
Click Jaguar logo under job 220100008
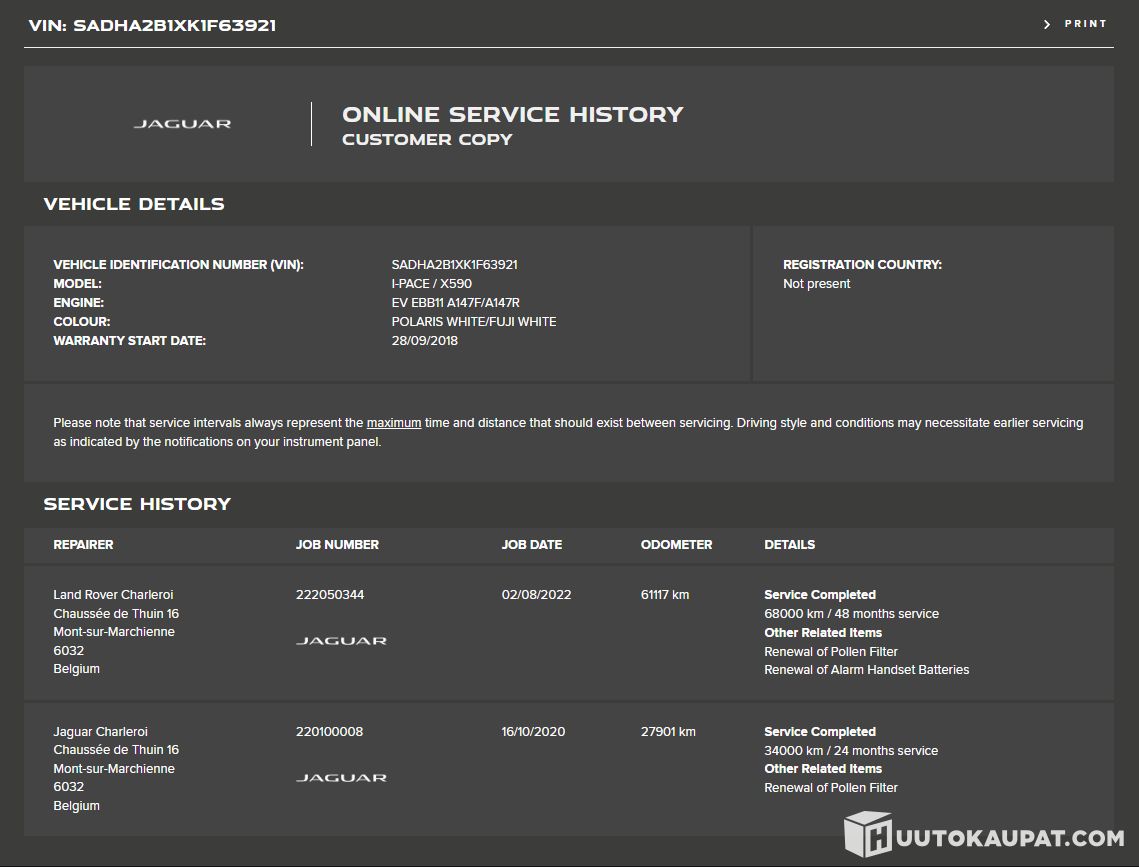tap(341, 778)
